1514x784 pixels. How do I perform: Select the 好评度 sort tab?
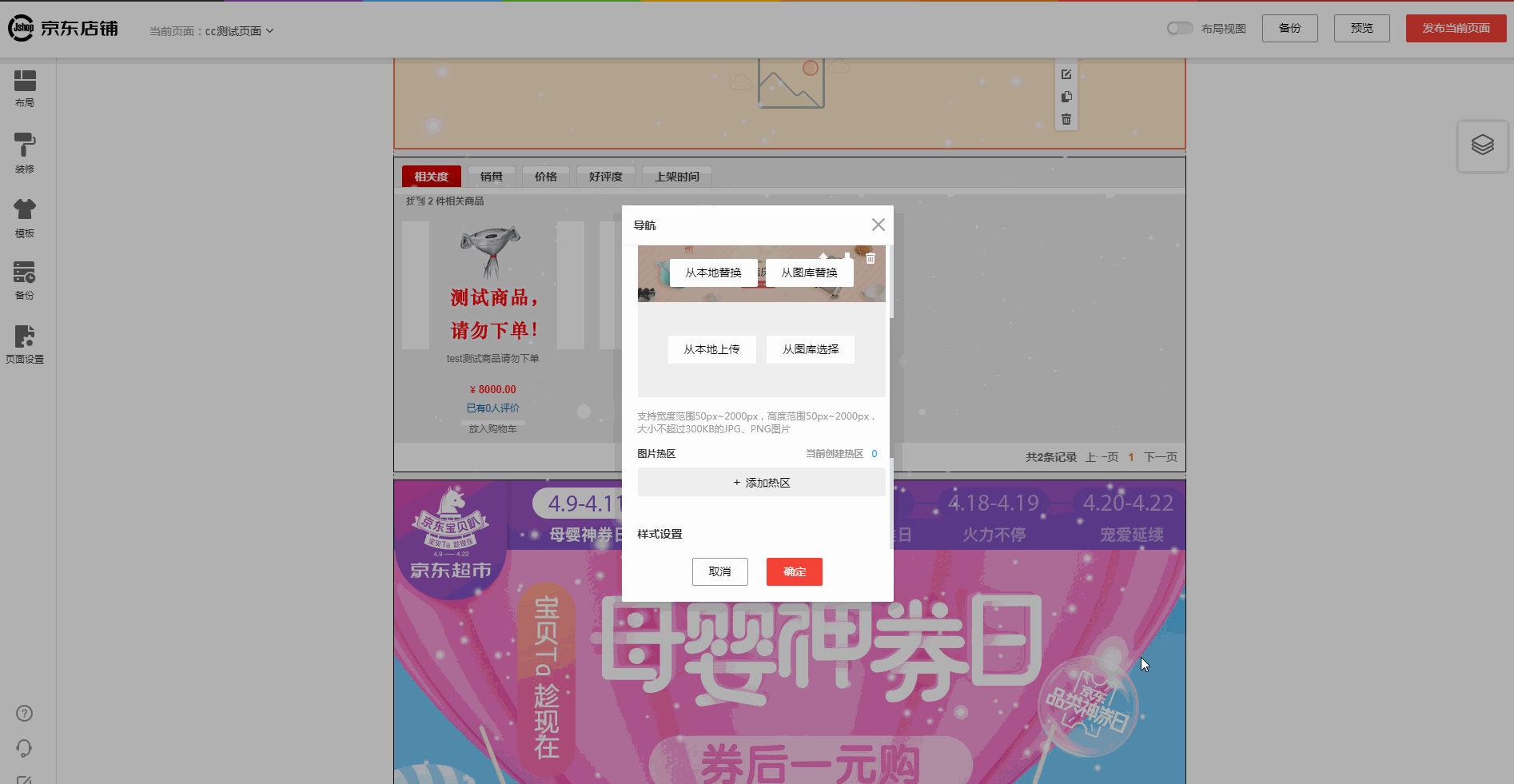(606, 177)
